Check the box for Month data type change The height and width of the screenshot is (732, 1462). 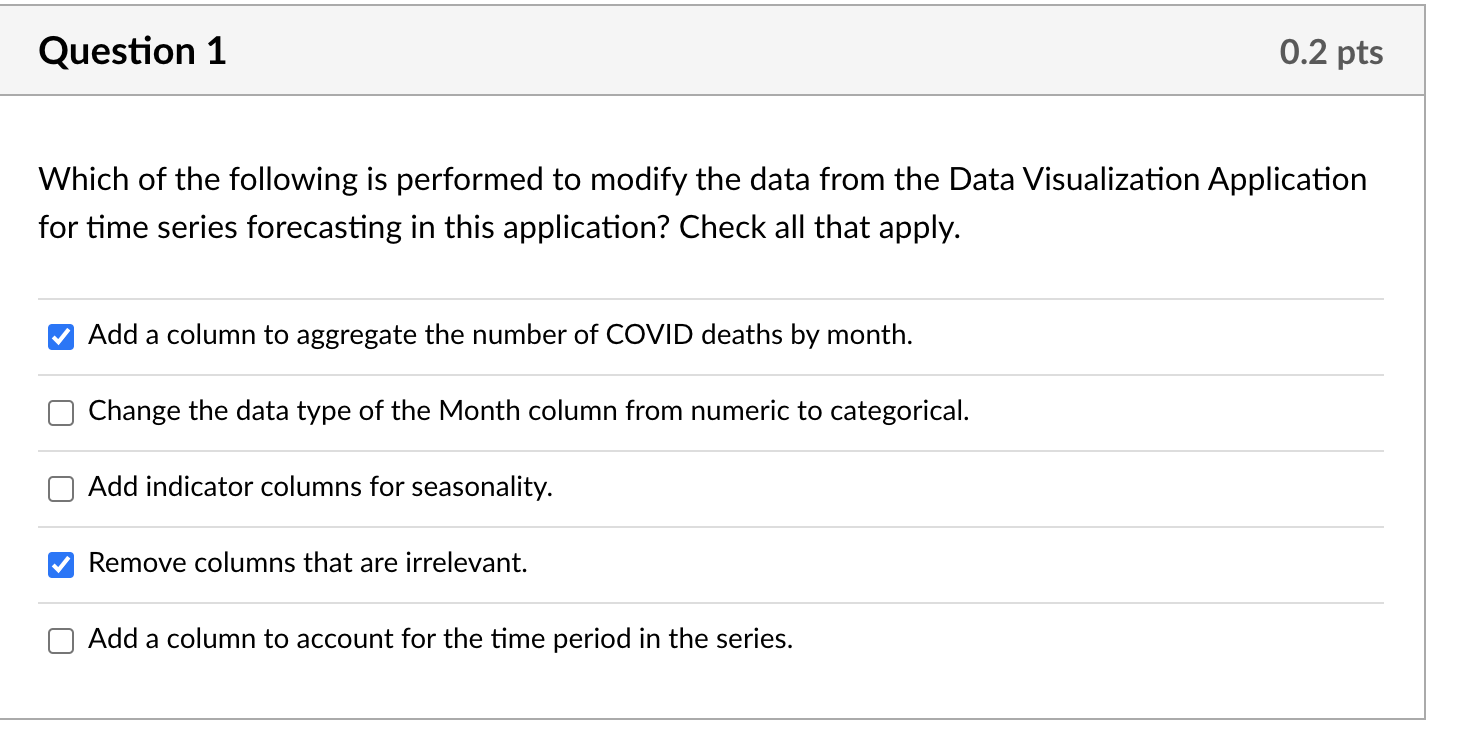coord(61,413)
